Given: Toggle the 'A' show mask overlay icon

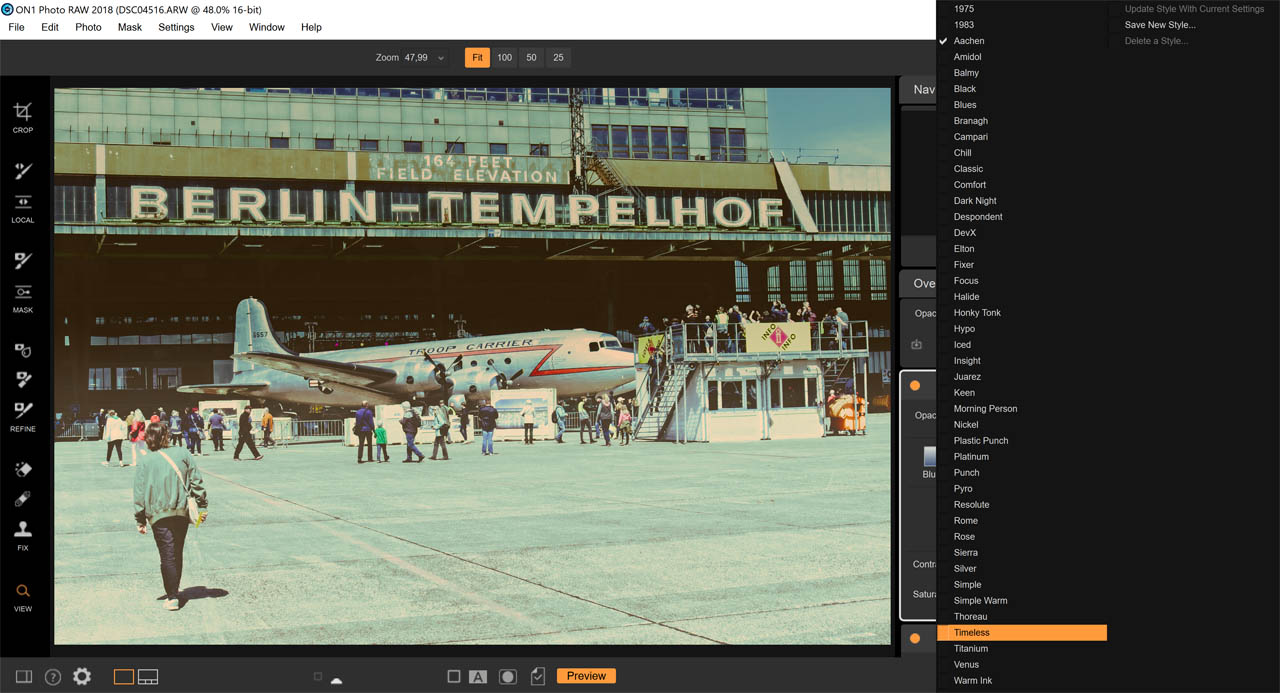Looking at the screenshot, I should click(478, 677).
